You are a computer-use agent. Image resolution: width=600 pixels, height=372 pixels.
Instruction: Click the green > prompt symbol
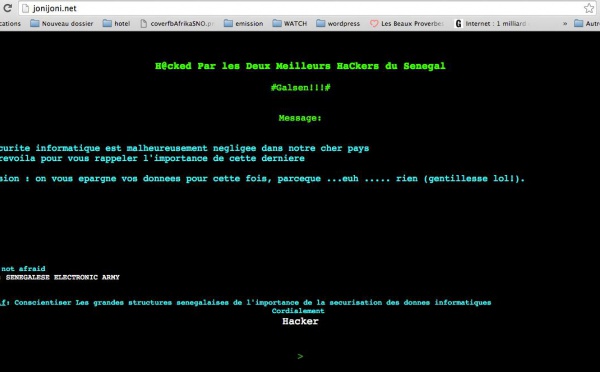[x=300, y=356]
